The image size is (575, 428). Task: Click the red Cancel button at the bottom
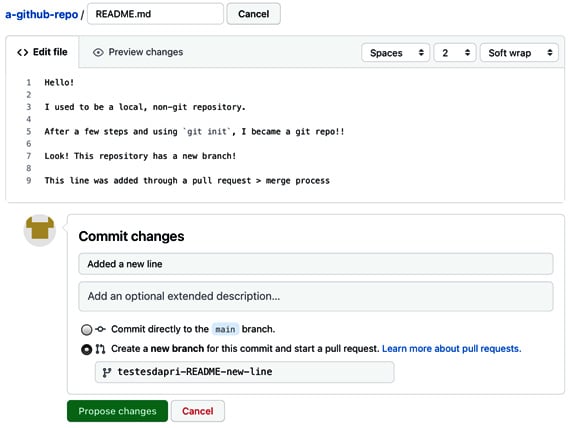click(198, 411)
